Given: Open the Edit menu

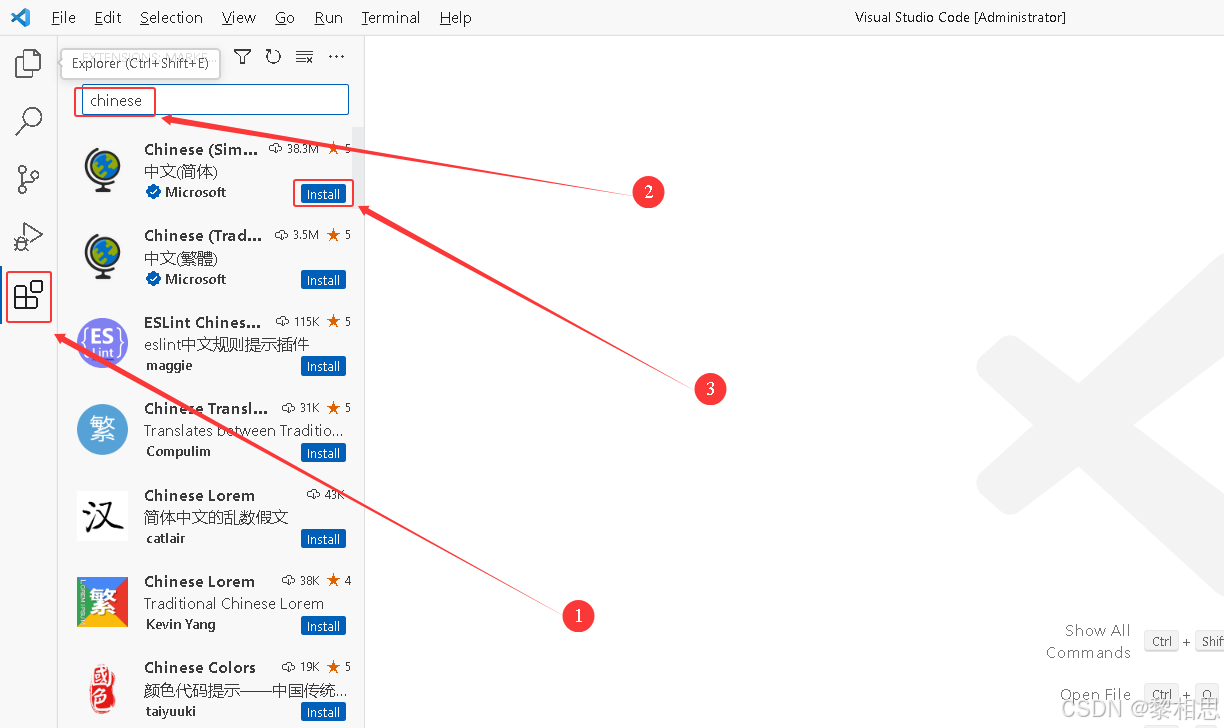Looking at the screenshot, I should pos(108,17).
